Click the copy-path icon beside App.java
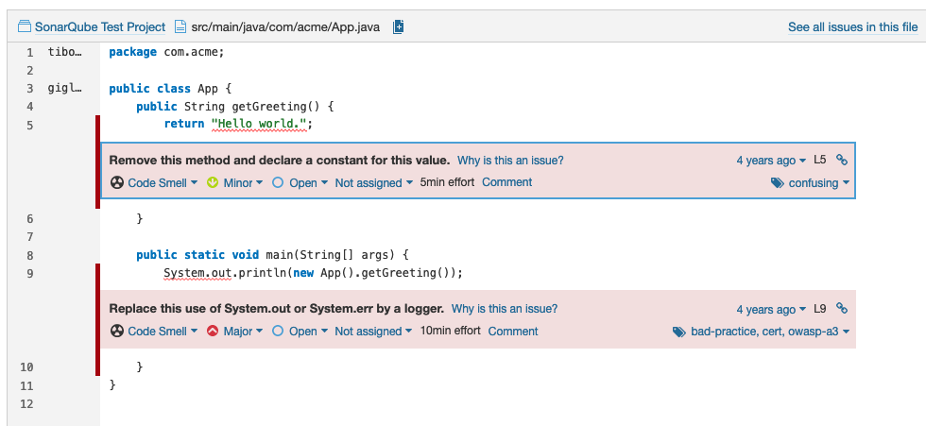The height and width of the screenshot is (426, 926). (399, 27)
